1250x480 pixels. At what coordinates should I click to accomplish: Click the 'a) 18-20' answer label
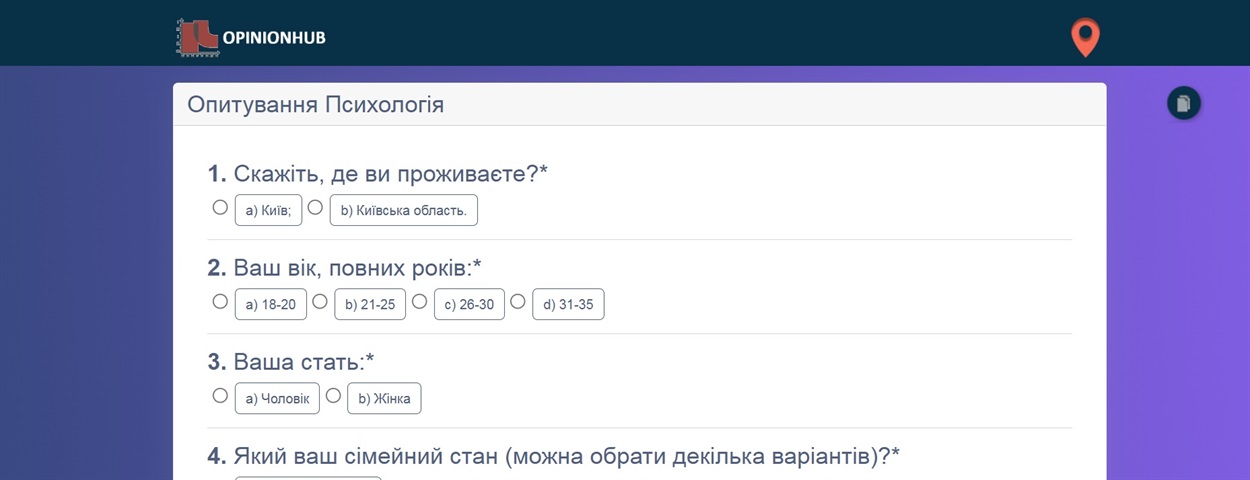pos(271,304)
